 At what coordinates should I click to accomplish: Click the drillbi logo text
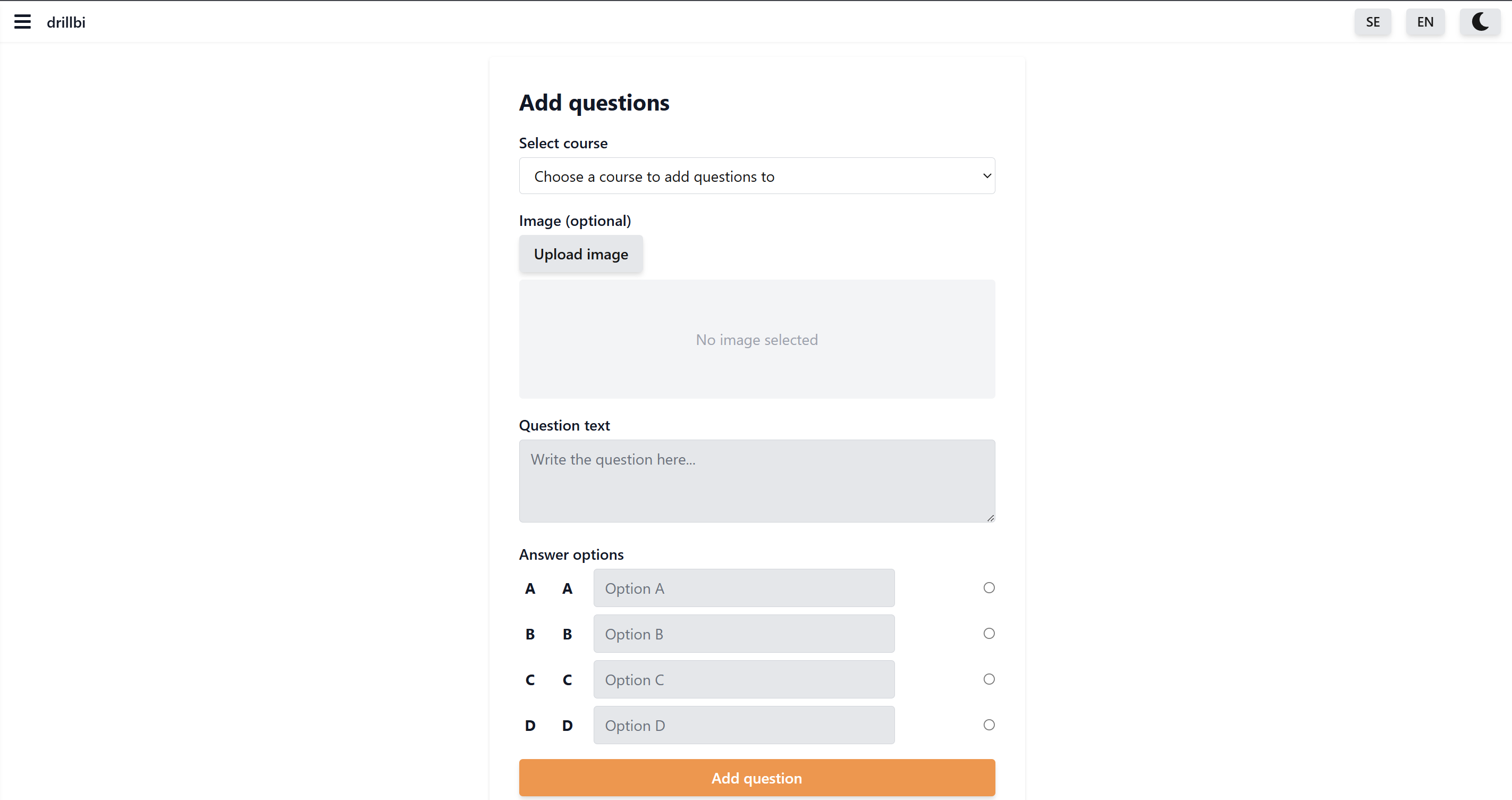pos(66,22)
